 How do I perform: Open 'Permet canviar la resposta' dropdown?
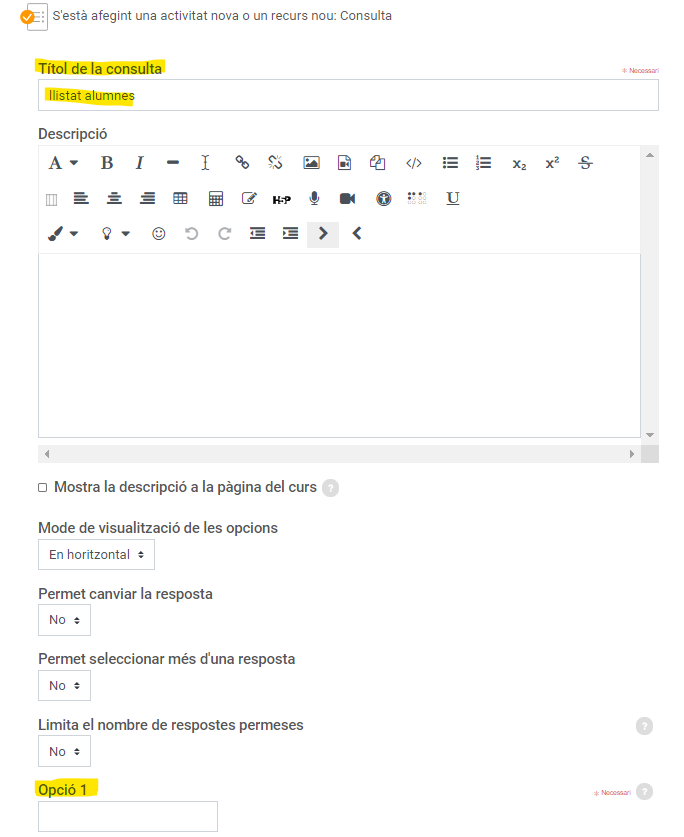[64, 620]
